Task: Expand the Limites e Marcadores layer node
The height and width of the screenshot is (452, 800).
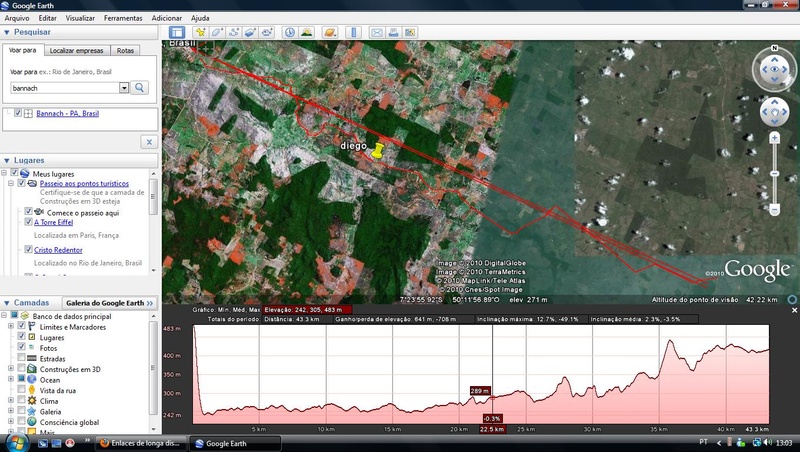Action: point(11,326)
